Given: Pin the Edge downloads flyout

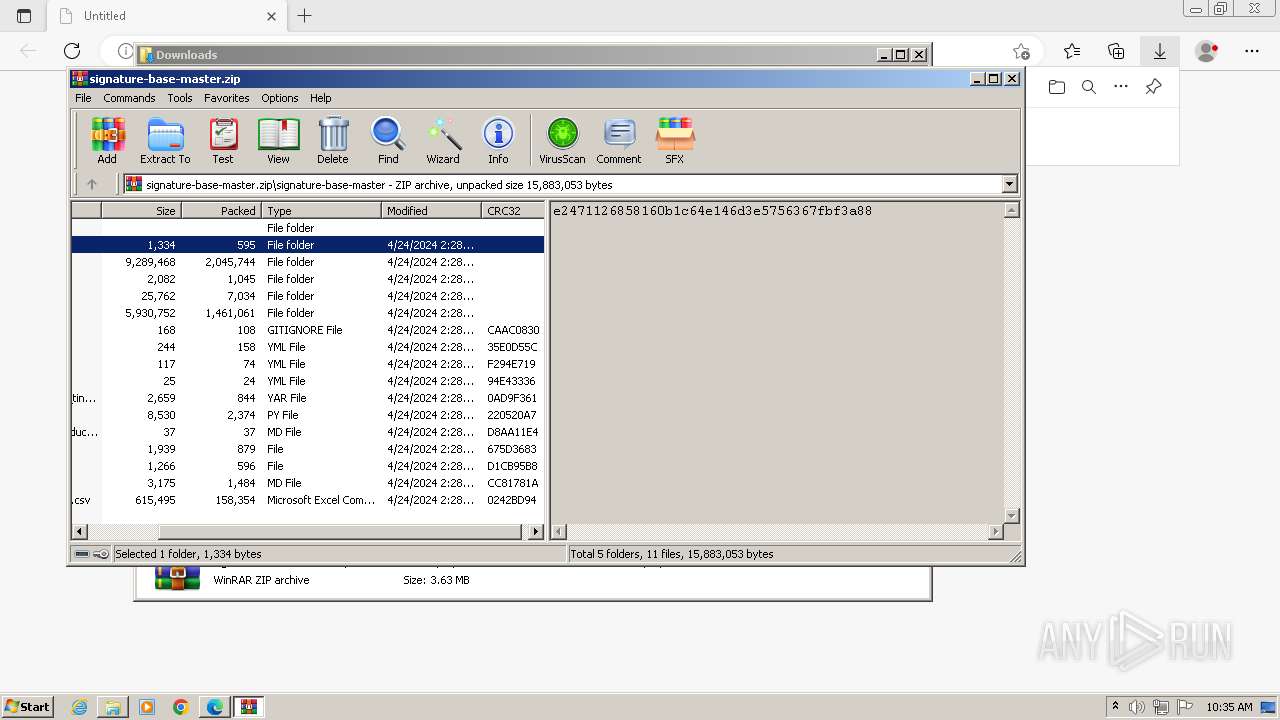Looking at the screenshot, I should 1153,87.
